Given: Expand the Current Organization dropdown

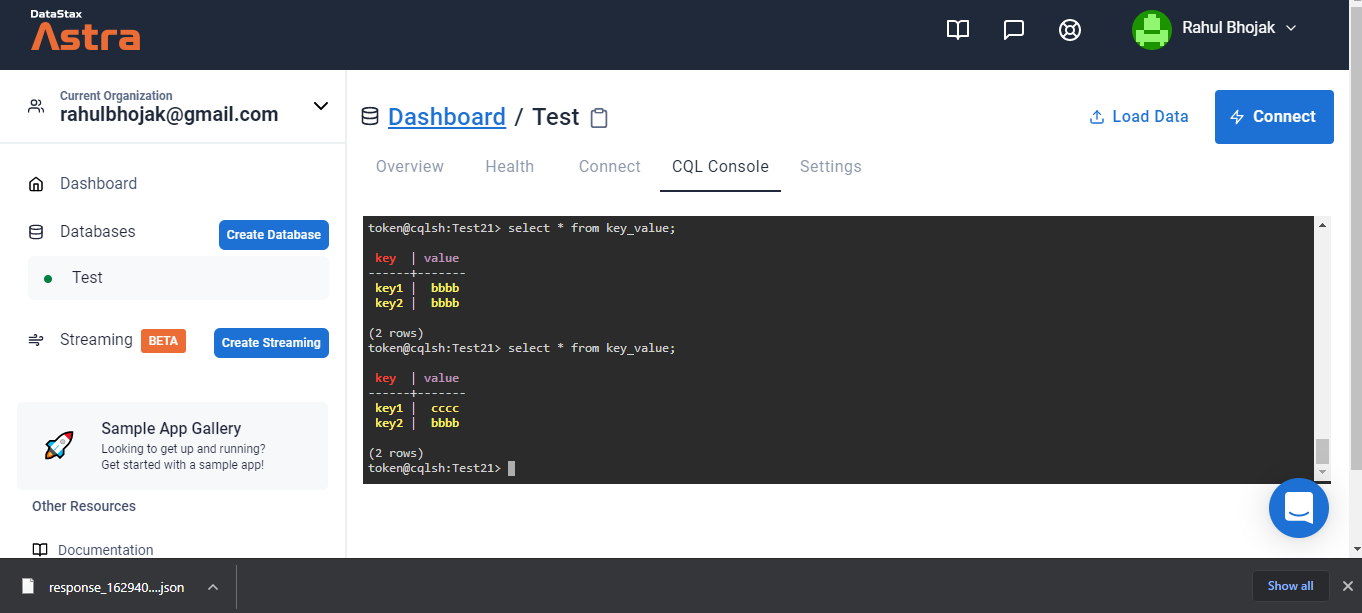Looking at the screenshot, I should 320,105.
